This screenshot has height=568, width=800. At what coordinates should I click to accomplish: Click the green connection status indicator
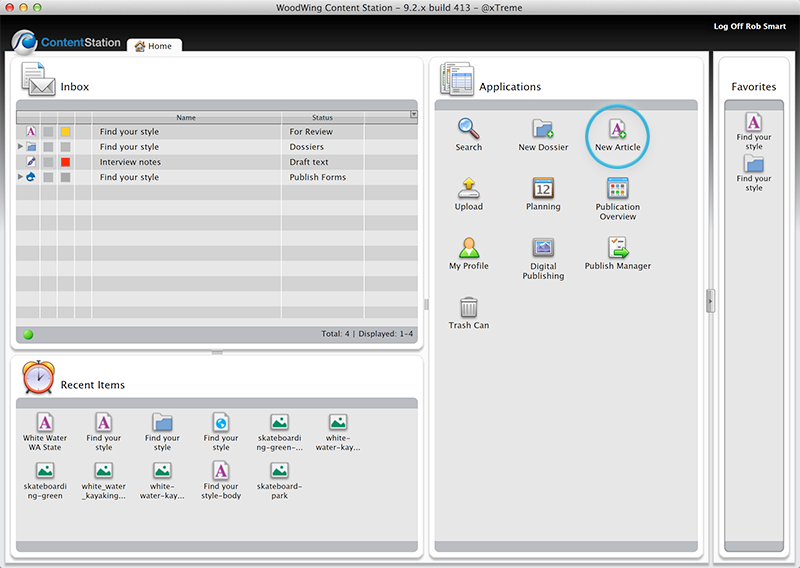click(x=28, y=334)
